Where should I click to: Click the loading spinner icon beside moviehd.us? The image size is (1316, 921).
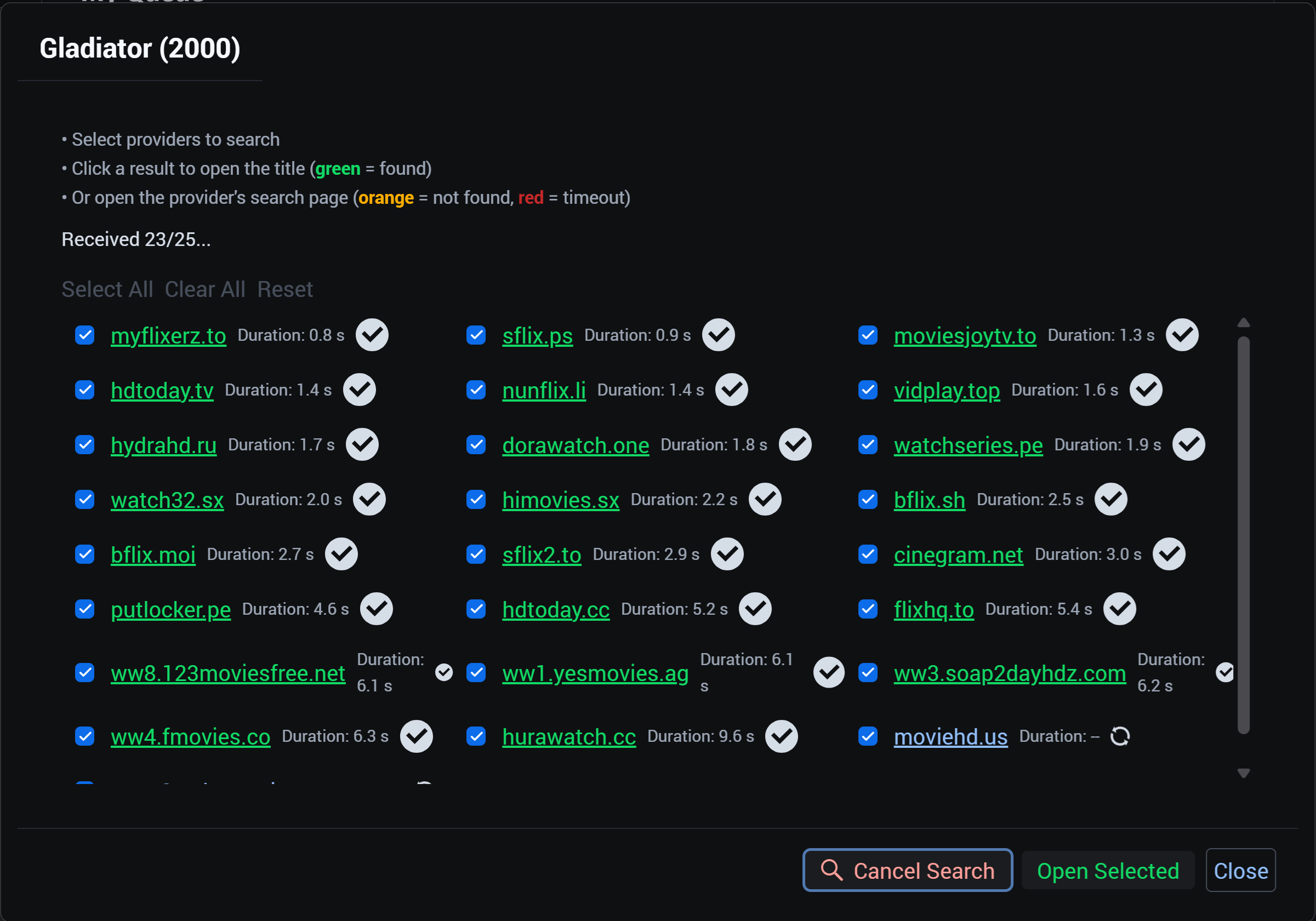tap(1120, 736)
